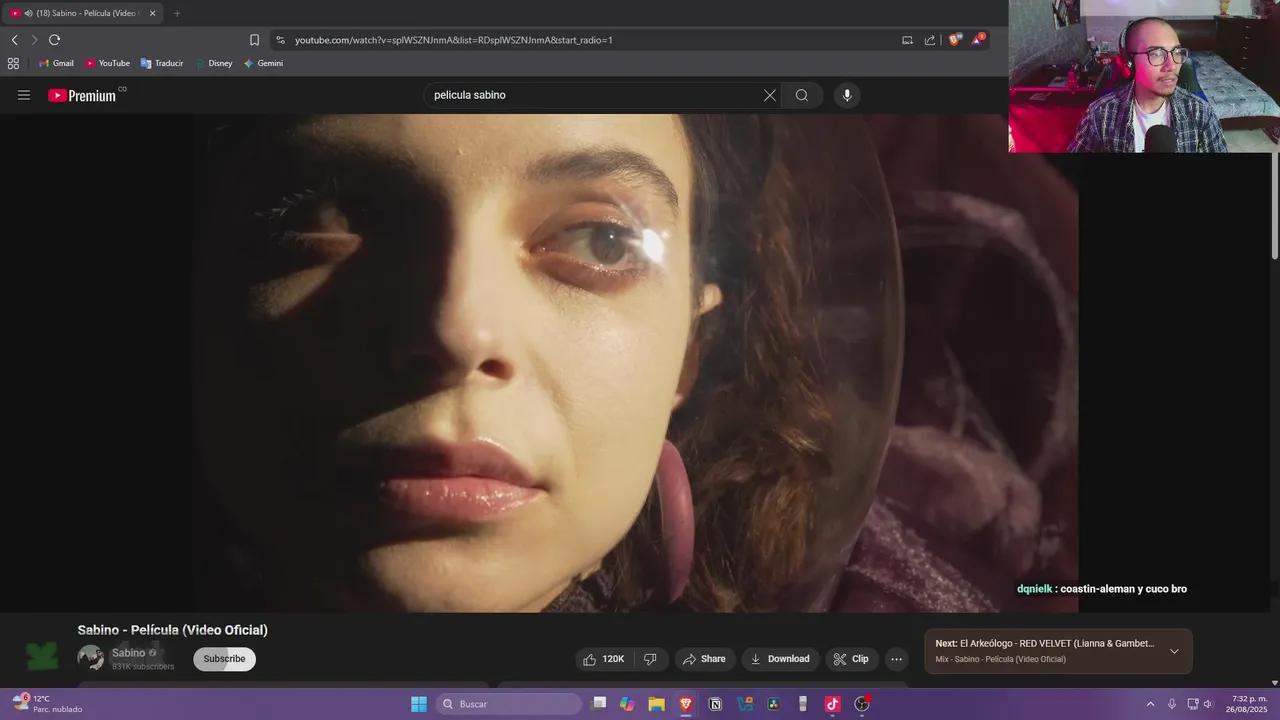Open site settings icon in address bar
Viewport: 1280px width, 720px height.
coord(280,40)
